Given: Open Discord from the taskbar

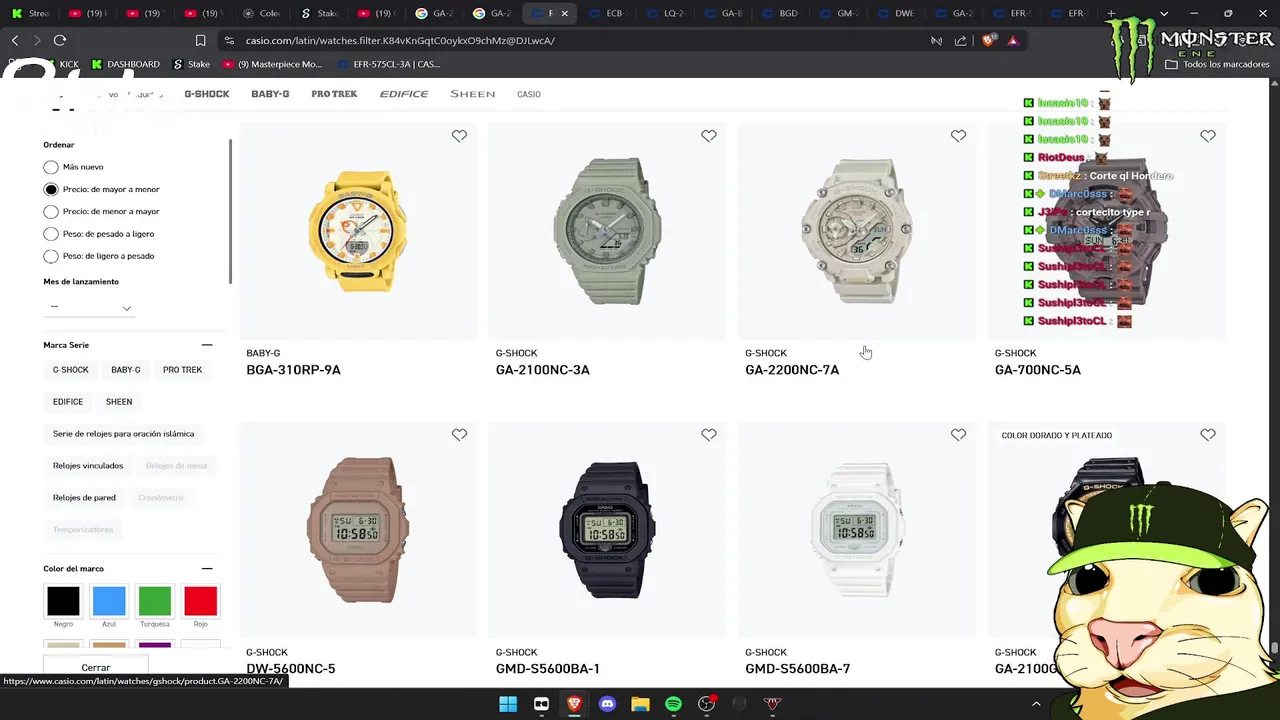Looking at the screenshot, I should pyautogui.click(x=607, y=704).
